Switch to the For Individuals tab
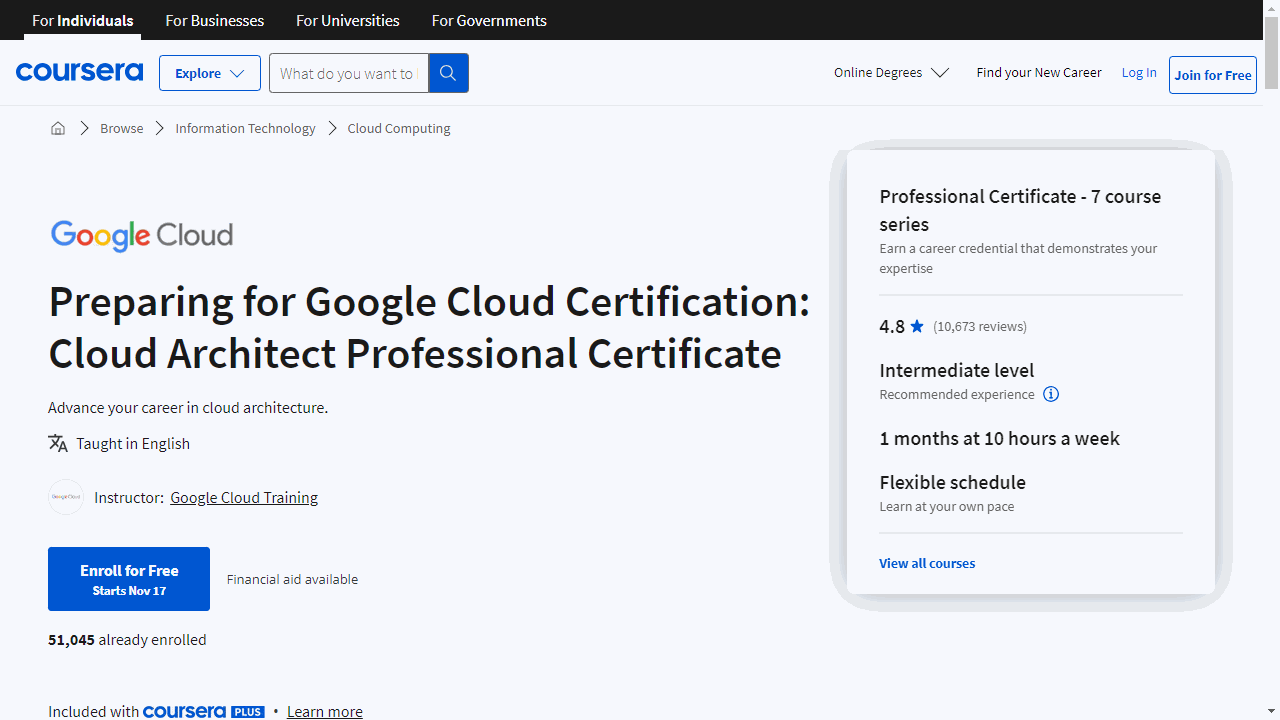 pyautogui.click(x=83, y=20)
